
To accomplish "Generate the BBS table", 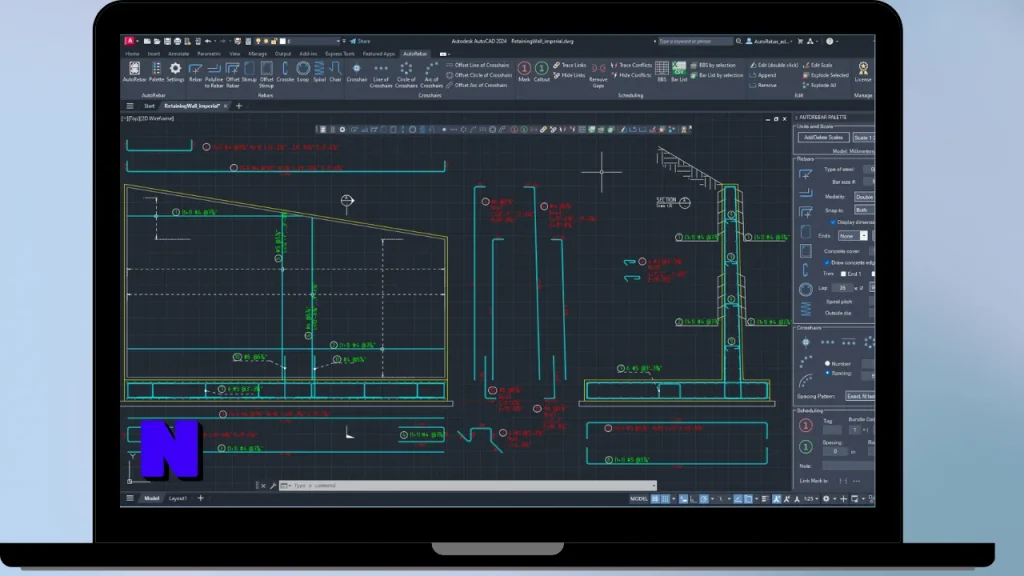I will coord(662,71).
